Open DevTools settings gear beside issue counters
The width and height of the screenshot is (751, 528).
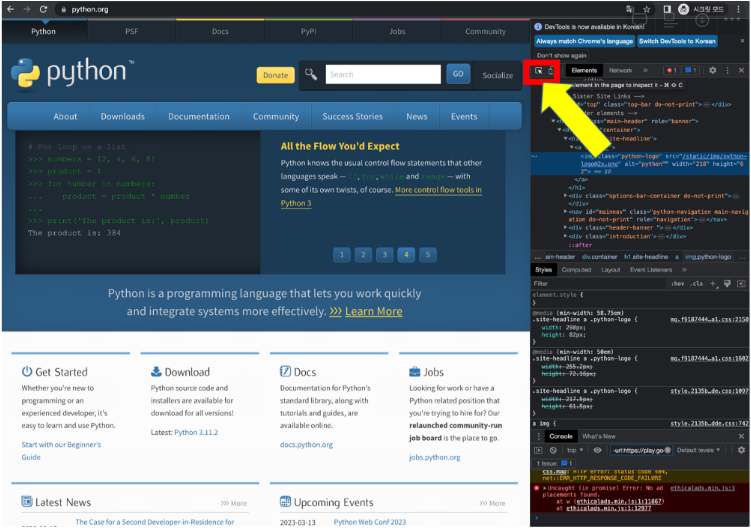(x=713, y=70)
